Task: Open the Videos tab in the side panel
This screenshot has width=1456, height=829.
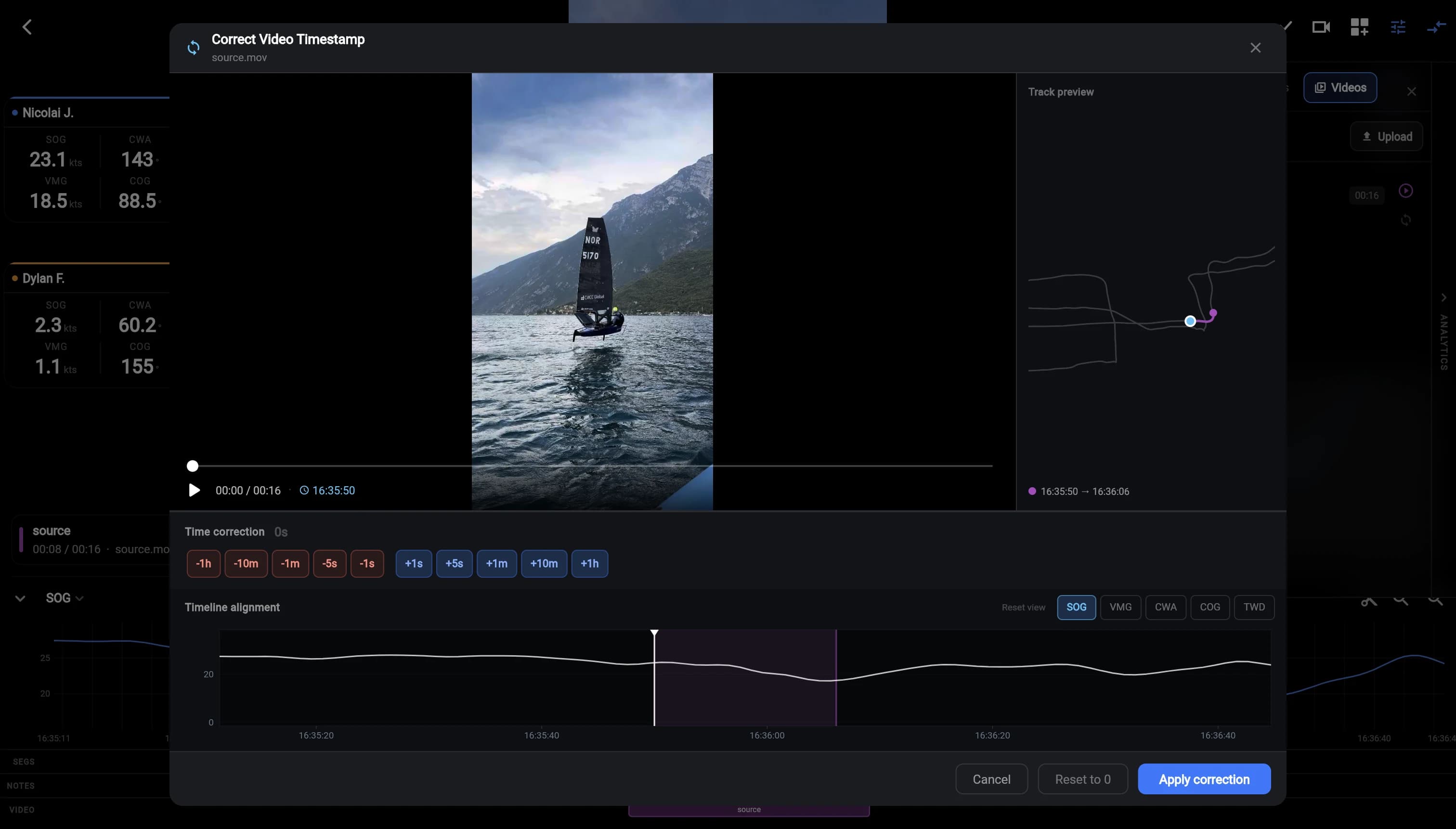Action: 1340,88
